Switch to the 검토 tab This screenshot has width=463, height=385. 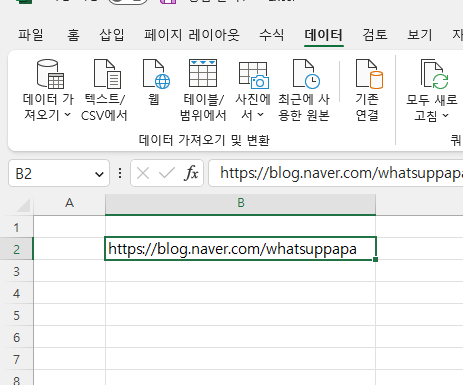point(375,35)
